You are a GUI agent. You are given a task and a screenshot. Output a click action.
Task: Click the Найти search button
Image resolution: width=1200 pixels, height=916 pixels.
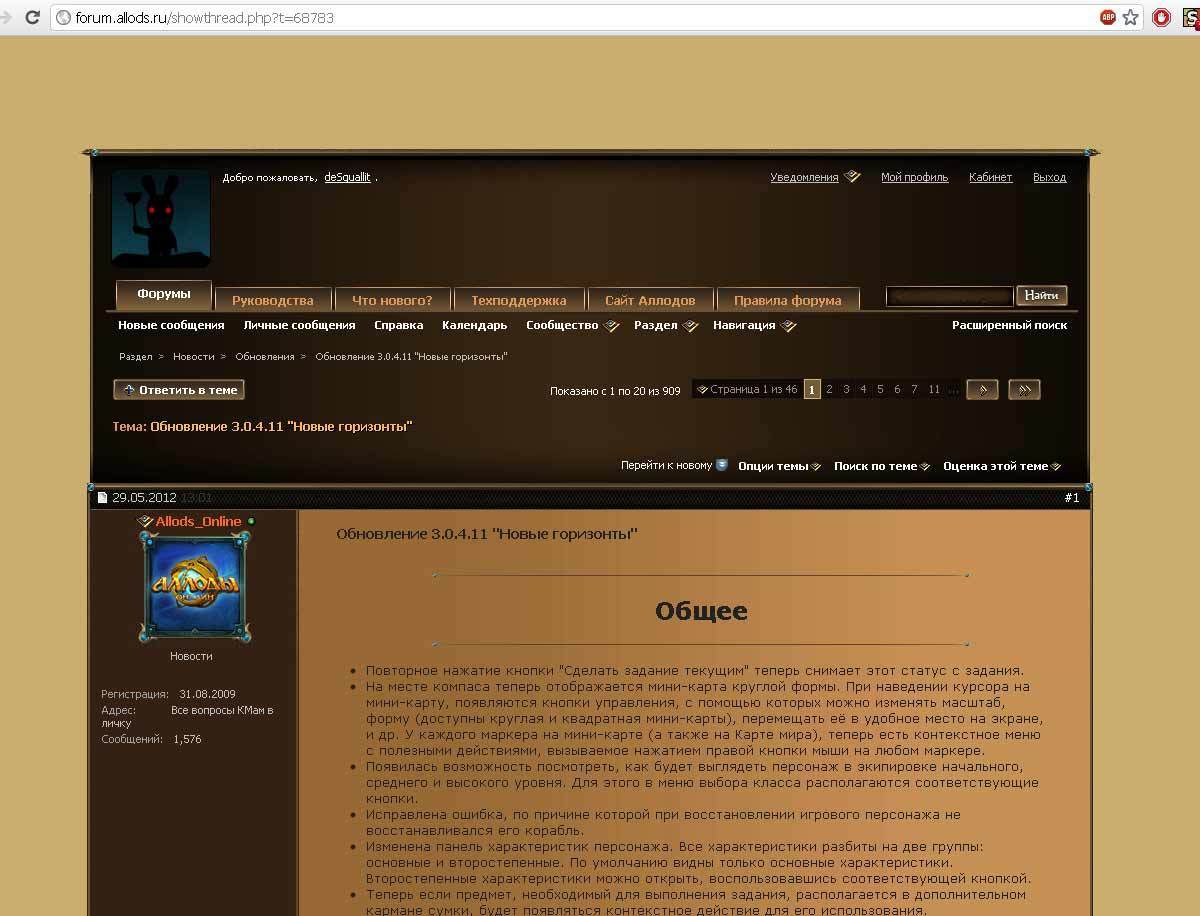[x=1042, y=295]
